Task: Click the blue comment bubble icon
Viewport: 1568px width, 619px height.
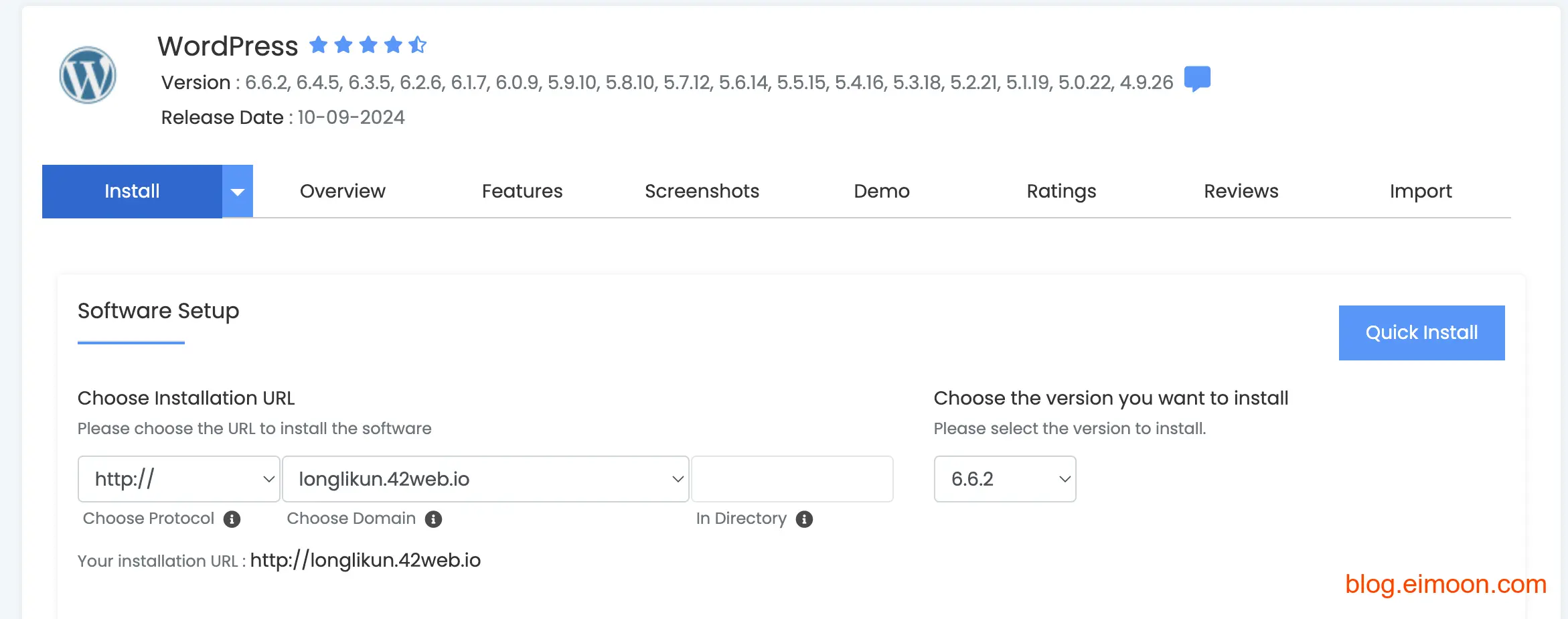Action: click(x=1197, y=79)
